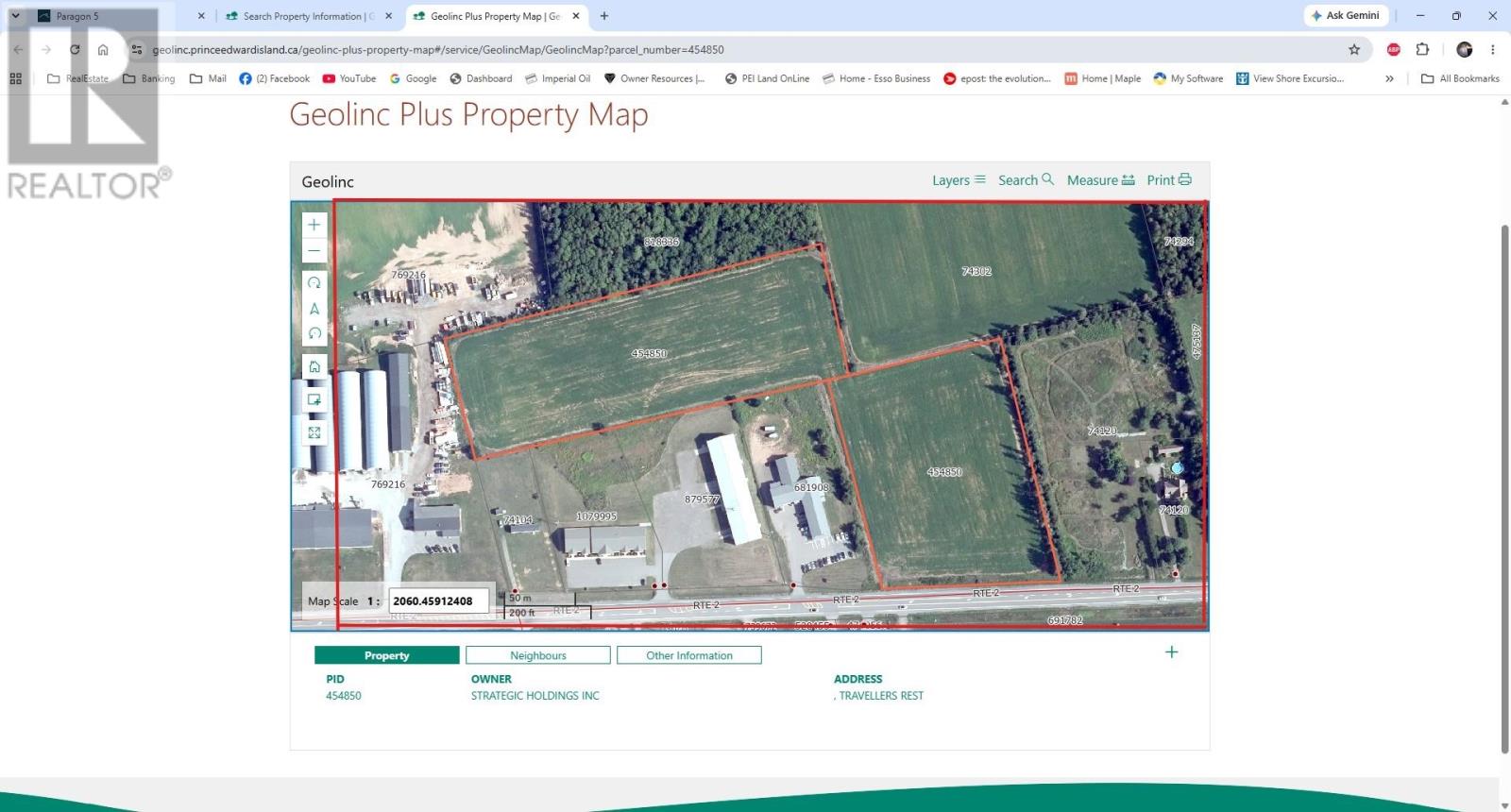The width and height of the screenshot is (1511, 812).
Task: Click the address bar URL
Action: (x=438, y=49)
